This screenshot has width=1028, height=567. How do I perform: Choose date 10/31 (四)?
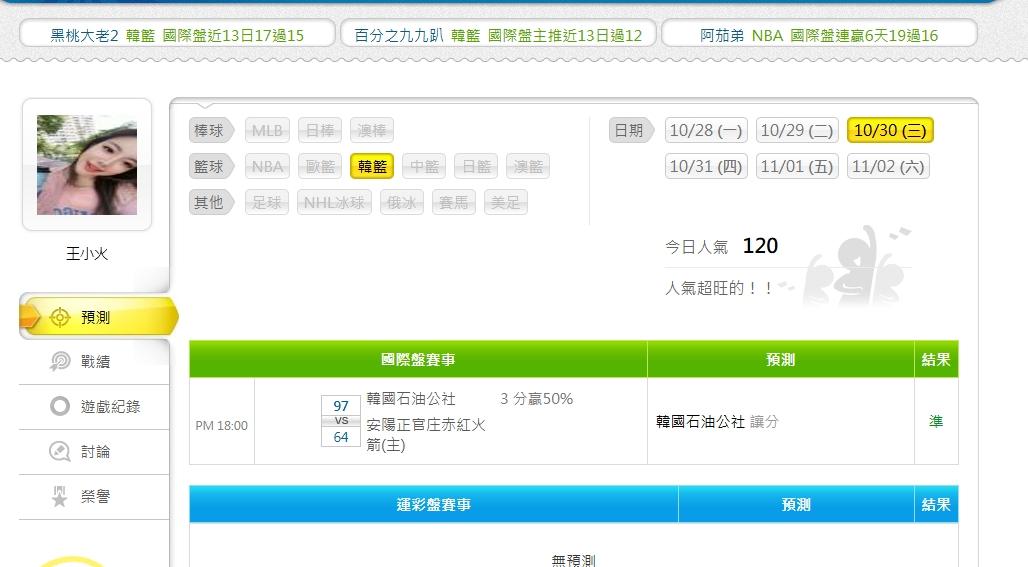[x=706, y=166]
